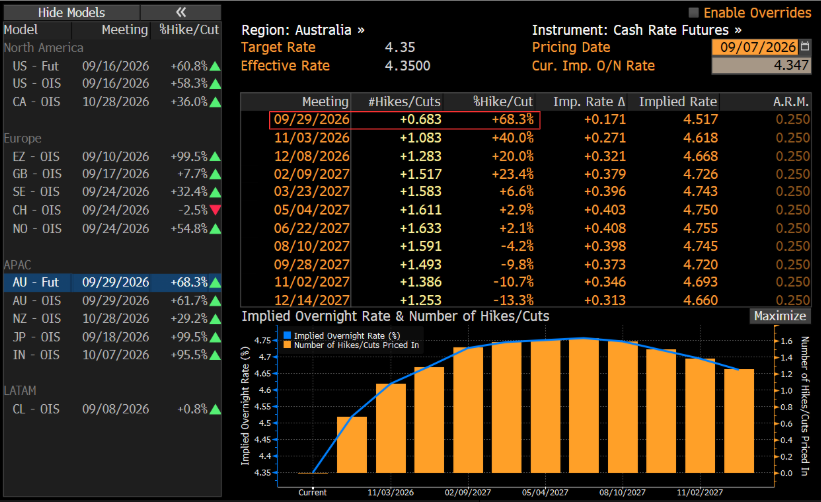Click the green up arrow on JP - OIS
Screen dimensions: 821x502
(215, 337)
